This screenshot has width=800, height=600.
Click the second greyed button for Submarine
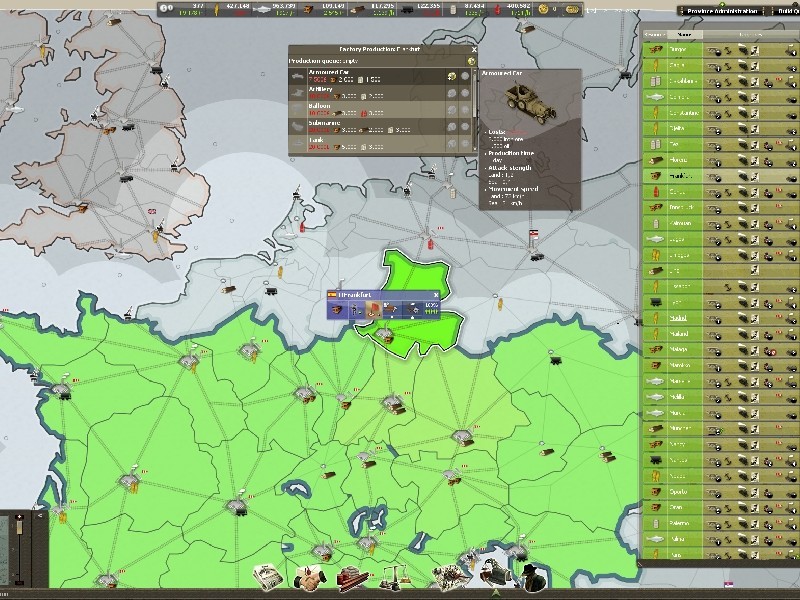(x=465, y=127)
